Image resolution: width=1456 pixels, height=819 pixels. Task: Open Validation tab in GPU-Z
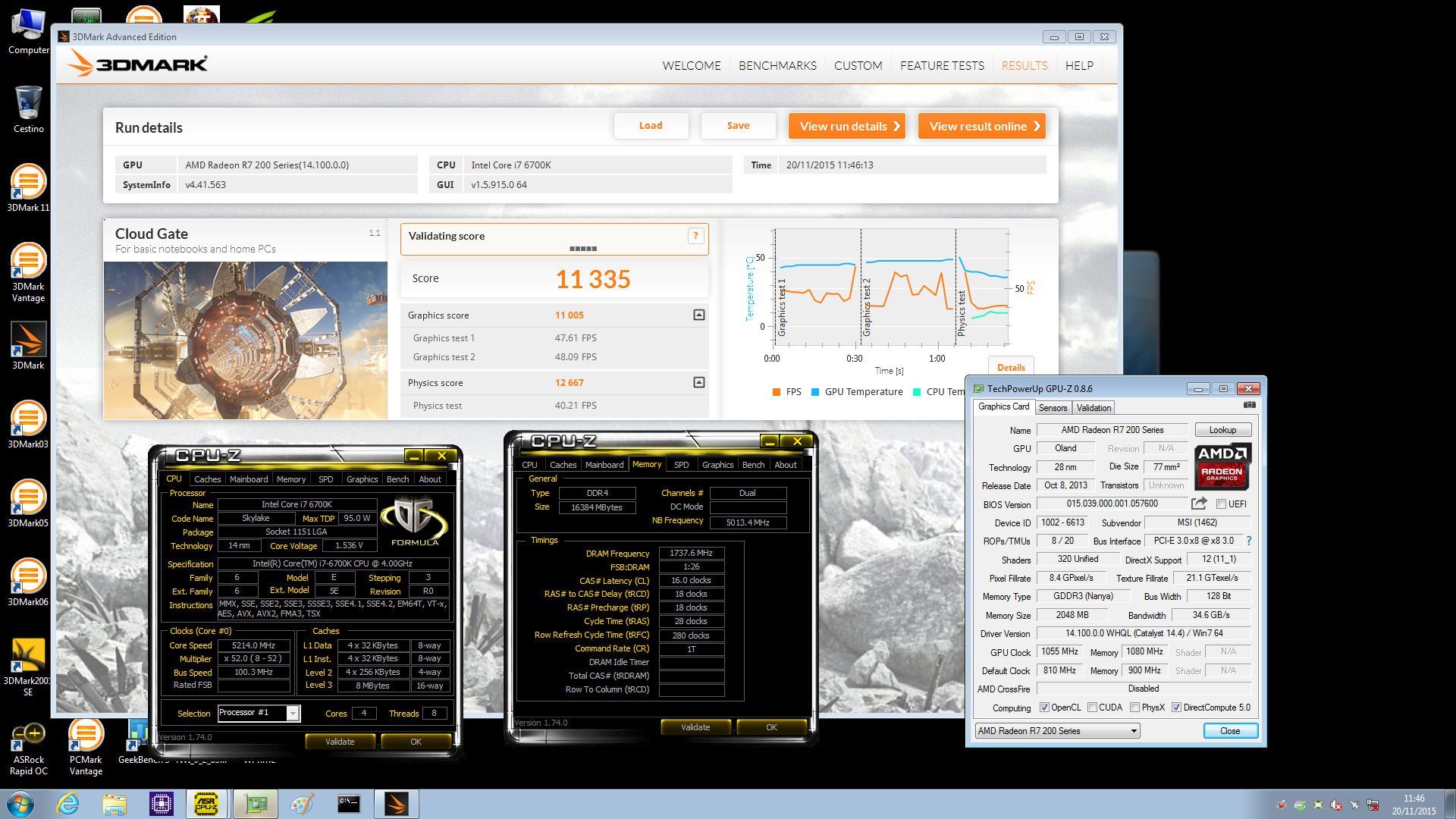1094,408
